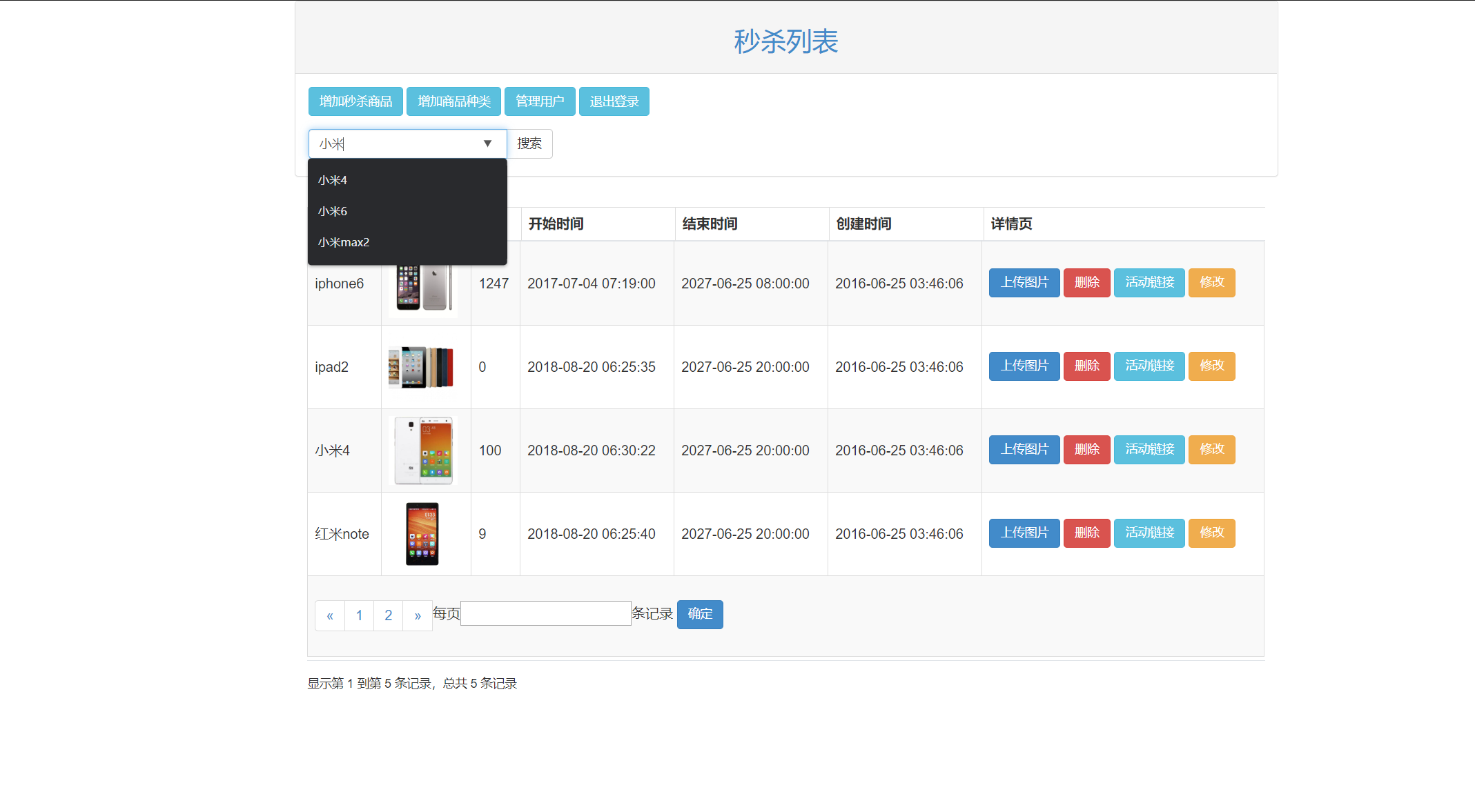Viewport: 1475px width, 812px height.
Task: Pick 小米max2 from suggestion list
Action: (x=344, y=242)
